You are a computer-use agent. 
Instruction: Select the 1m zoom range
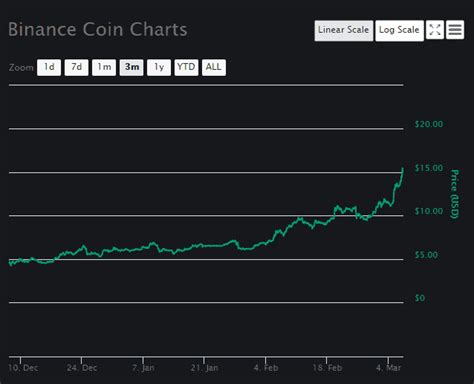pyautogui.click(x=104, y=67)
